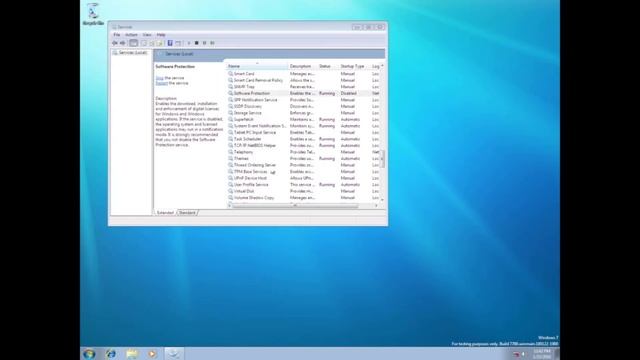Click the Services taskbar button
640x360 pixels.
[x=174, y=353]
